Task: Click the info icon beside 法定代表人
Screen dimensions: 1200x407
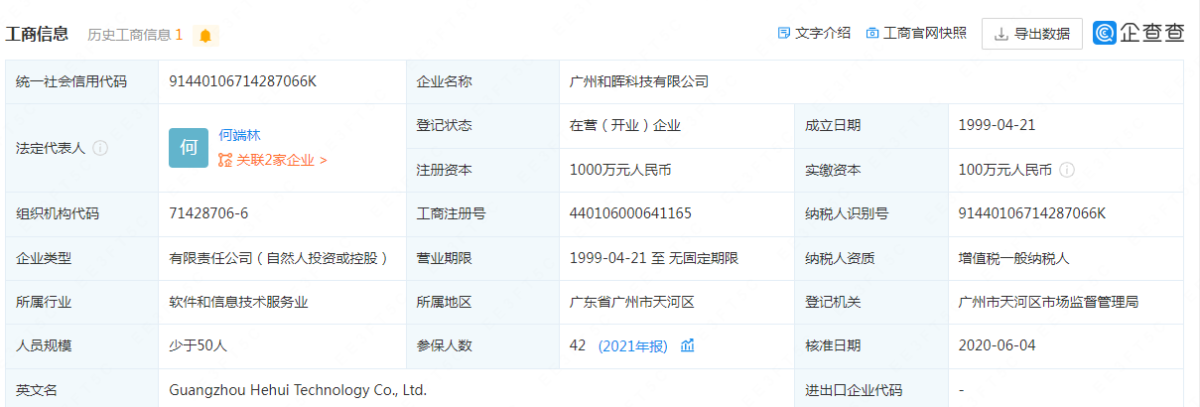Action: 100,148
